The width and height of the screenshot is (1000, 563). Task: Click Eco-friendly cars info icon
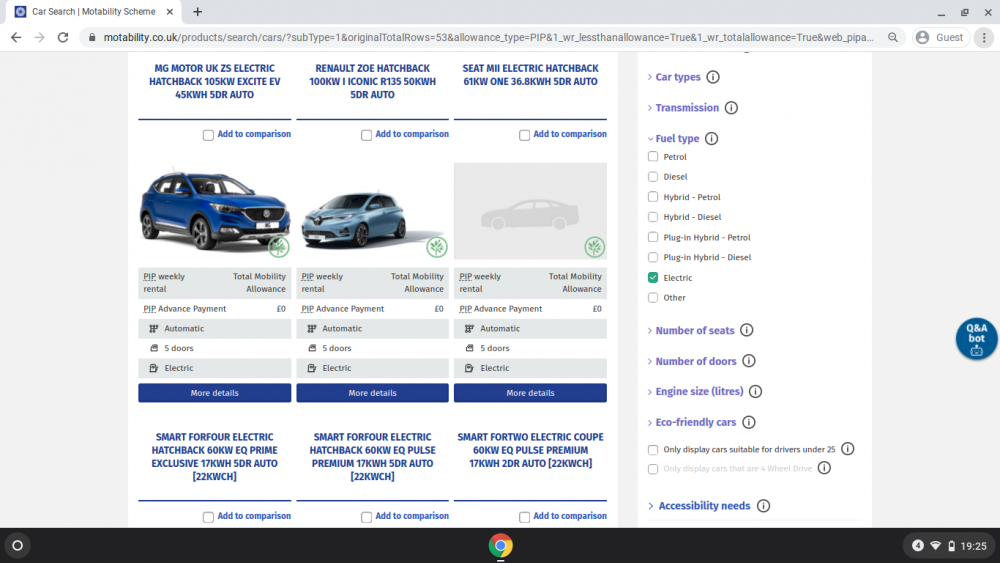click(x=749, y=422)
